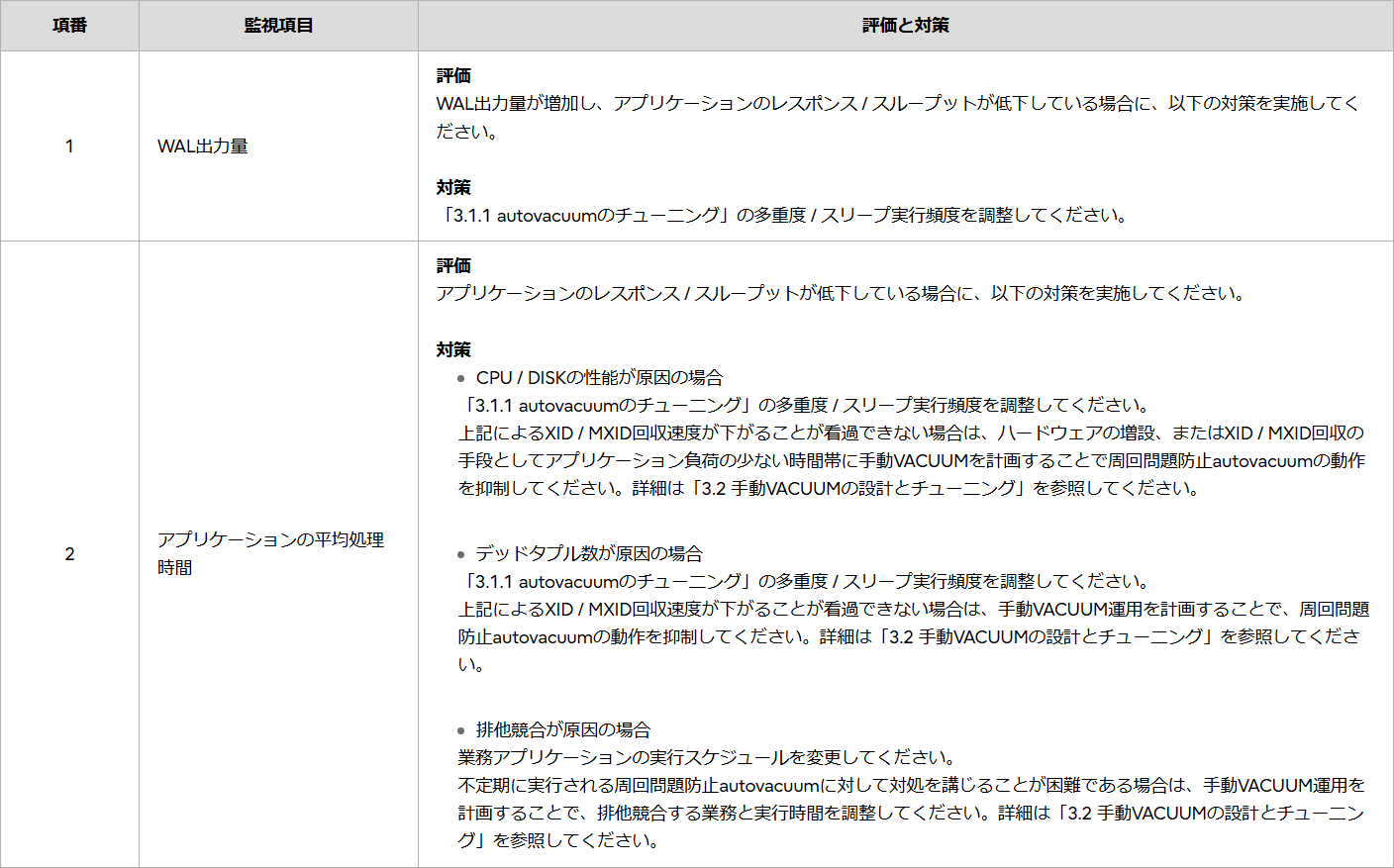The width and height of the screenshot is (1394, 868).
Task: Select the WAL出力量 monitoring item cell
Action: point(206,145)
